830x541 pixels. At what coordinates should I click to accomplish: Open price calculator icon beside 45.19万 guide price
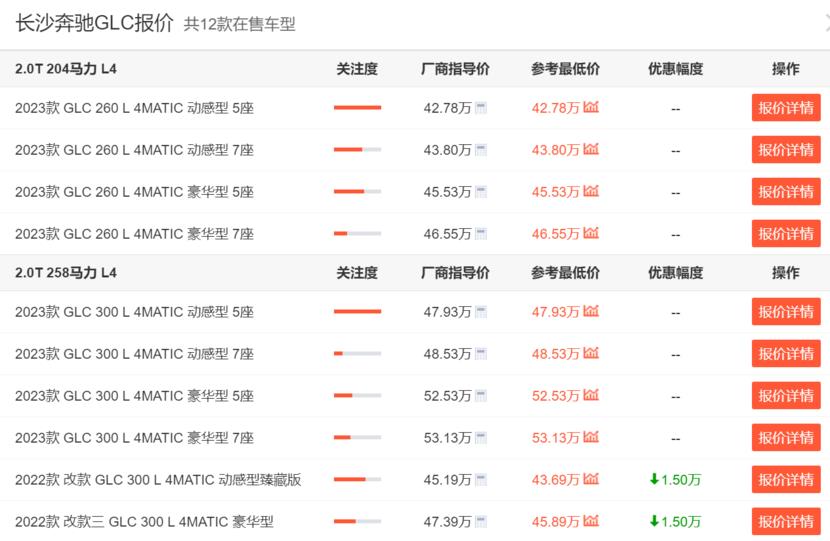(481, 480)
